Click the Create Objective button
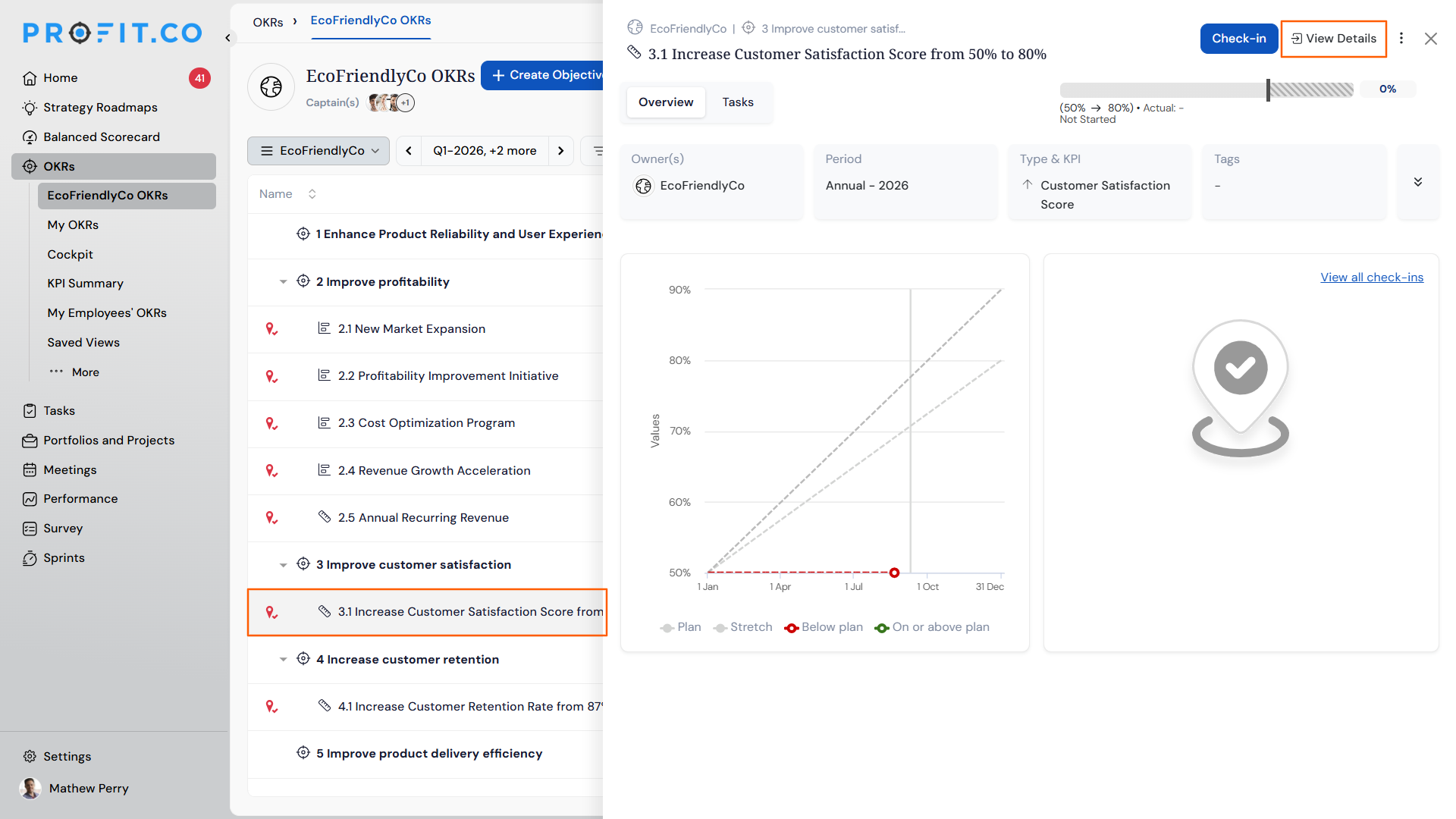The height and width of the screenshot is (819, 1456). tap(542, 75)
